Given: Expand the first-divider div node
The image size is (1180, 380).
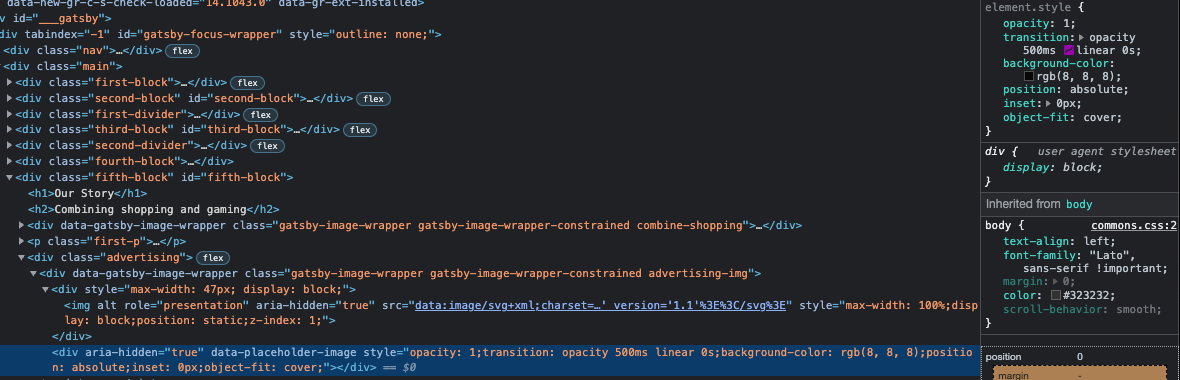Looking at the screenshot, I should pyautogui.click(x=9, y=114).
